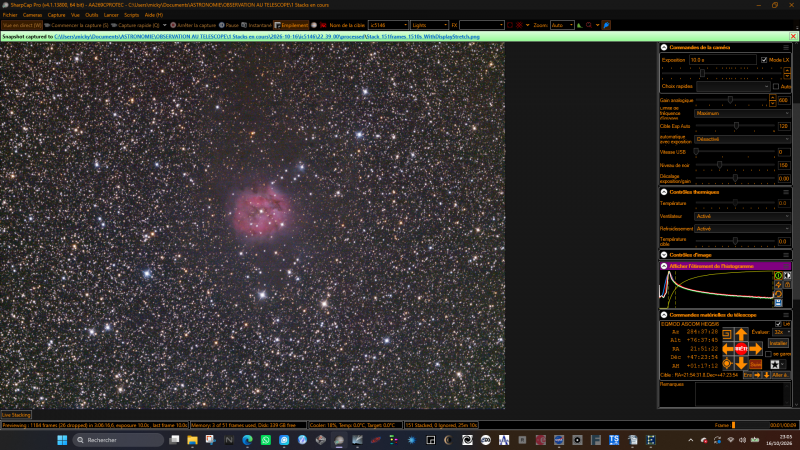
Task: Open the Refroidissement Activé dropdown
Action: point(742,229)
